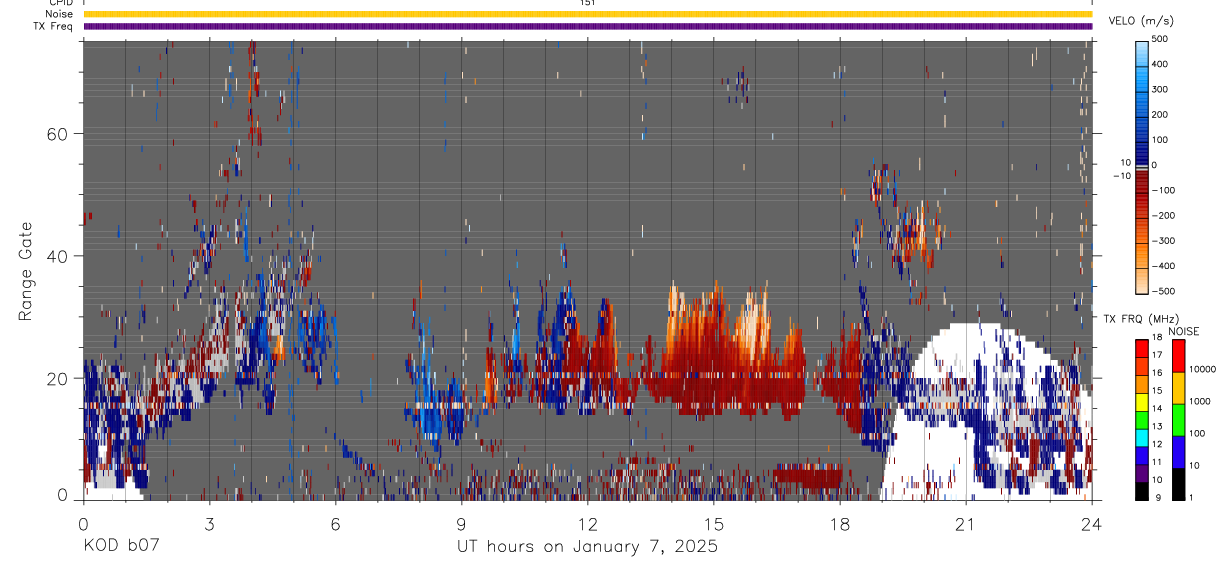Click the x-axis tick label '15'

tap(714, 524)
